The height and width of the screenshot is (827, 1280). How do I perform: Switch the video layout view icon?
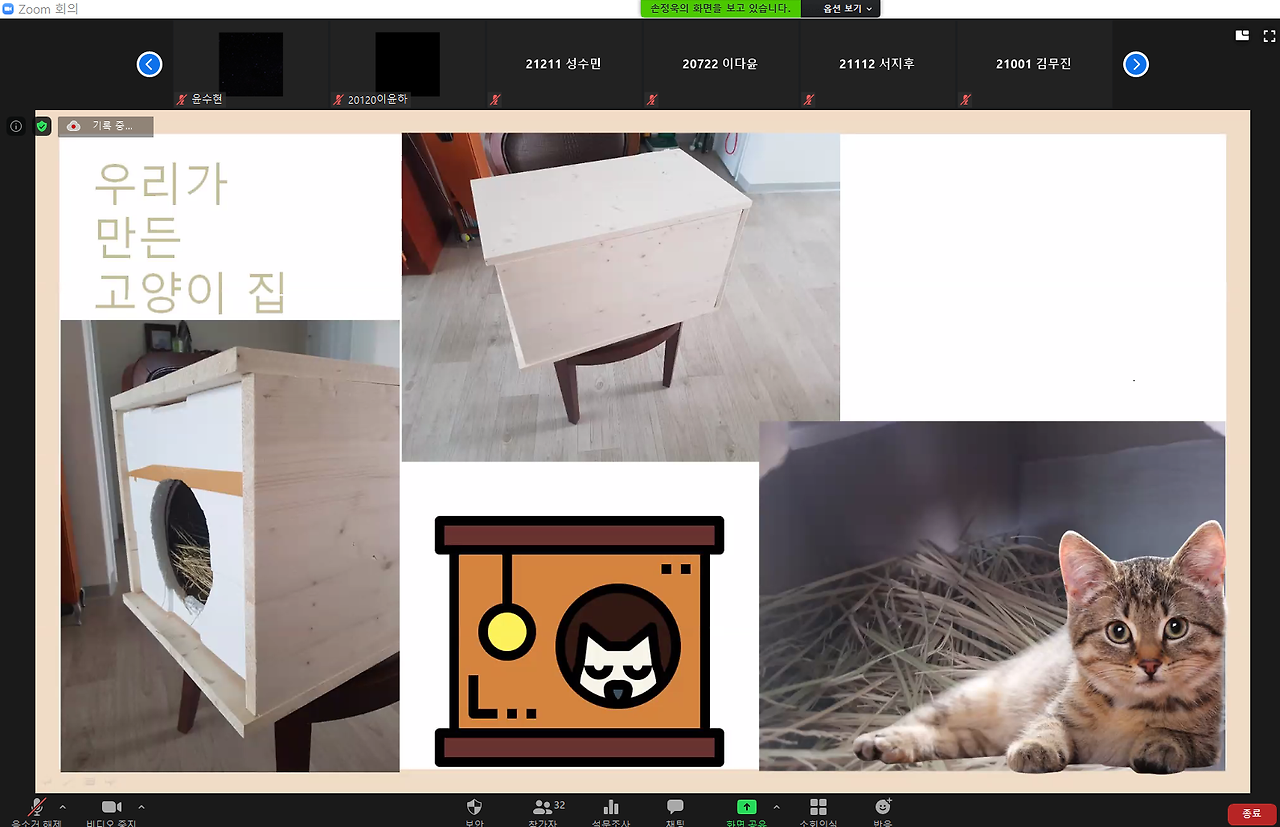(1242, 35)
